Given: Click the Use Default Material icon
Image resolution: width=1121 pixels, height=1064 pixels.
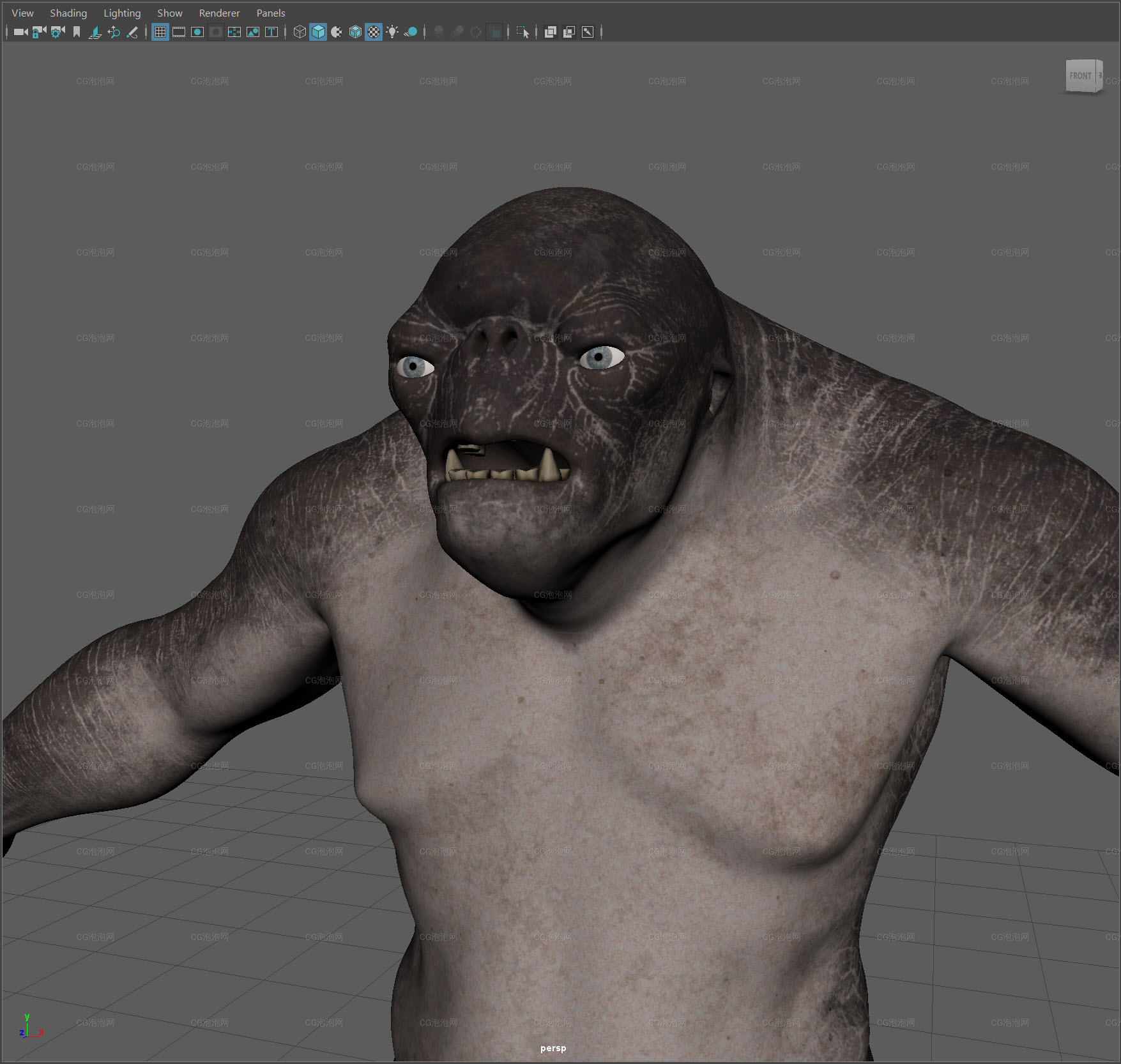Looking at the screenshot, I should (x=337, y=32).
